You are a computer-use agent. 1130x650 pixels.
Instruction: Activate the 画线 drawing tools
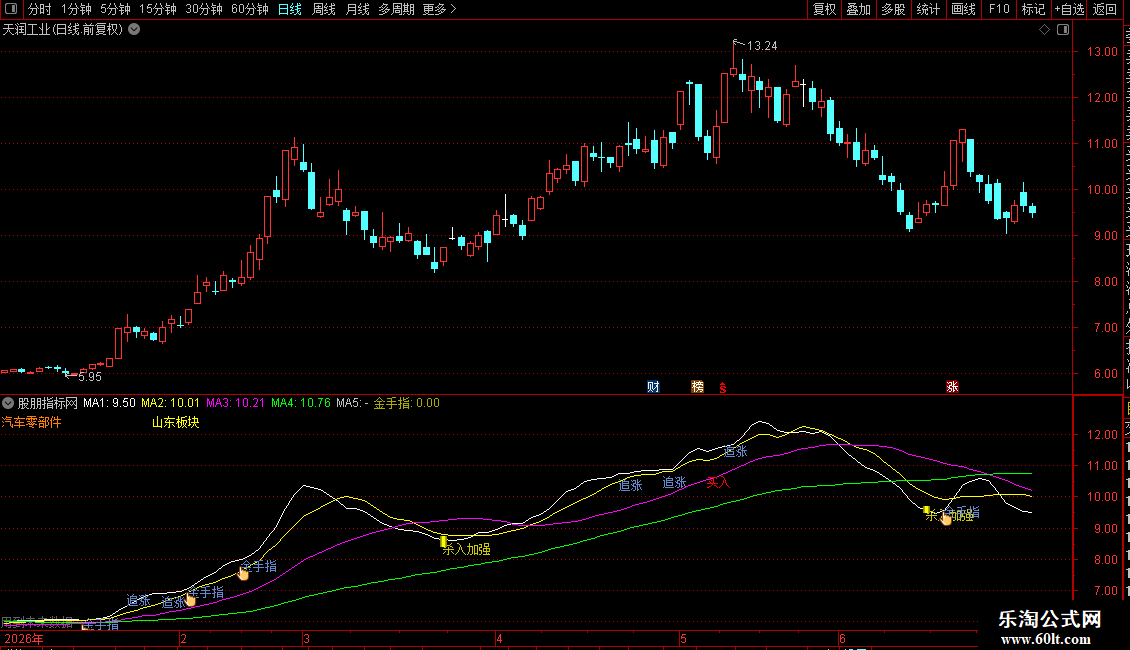click(x=963, y=9)
